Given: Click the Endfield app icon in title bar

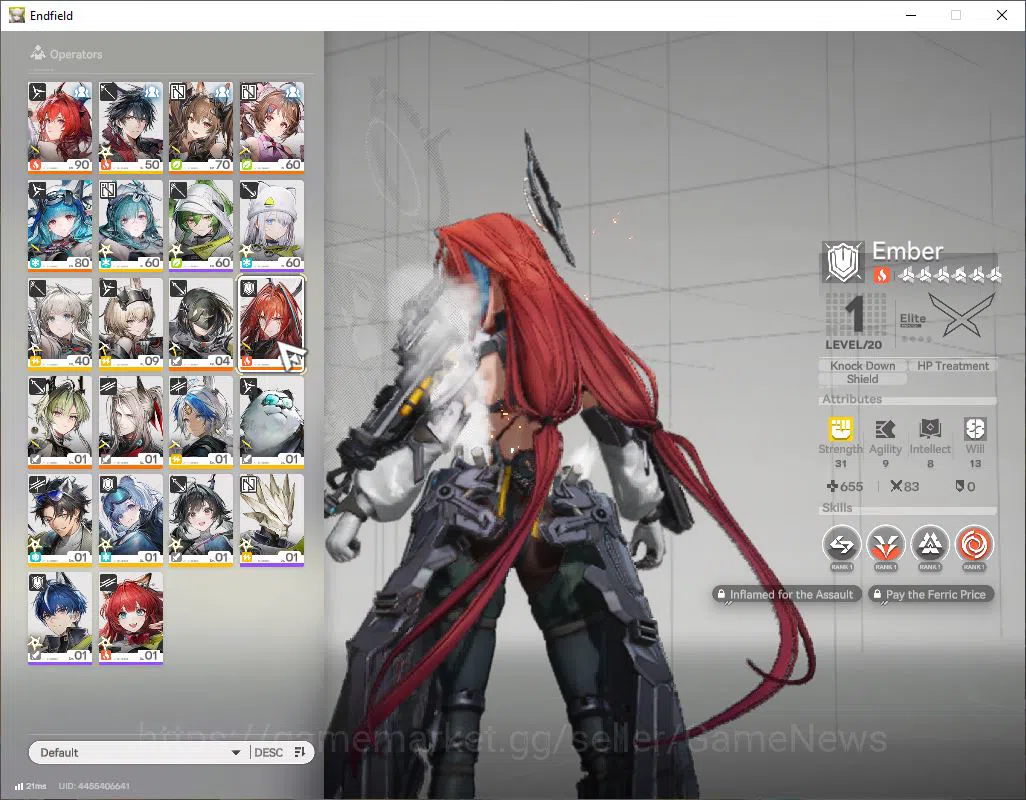Looking at the screenshot, I should coord(16,15).
